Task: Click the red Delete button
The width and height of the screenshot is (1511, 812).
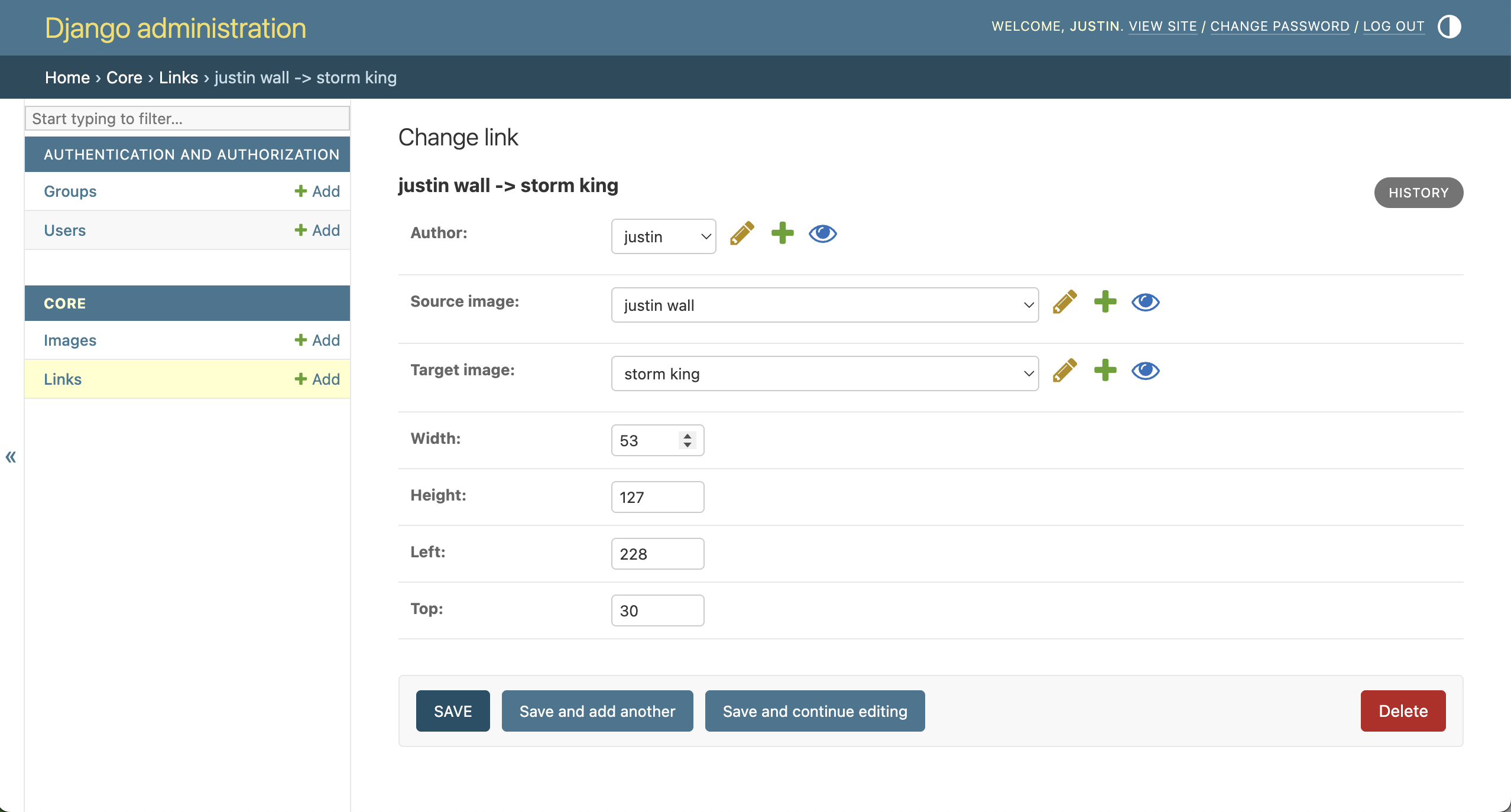Action: coord(1403,711)
